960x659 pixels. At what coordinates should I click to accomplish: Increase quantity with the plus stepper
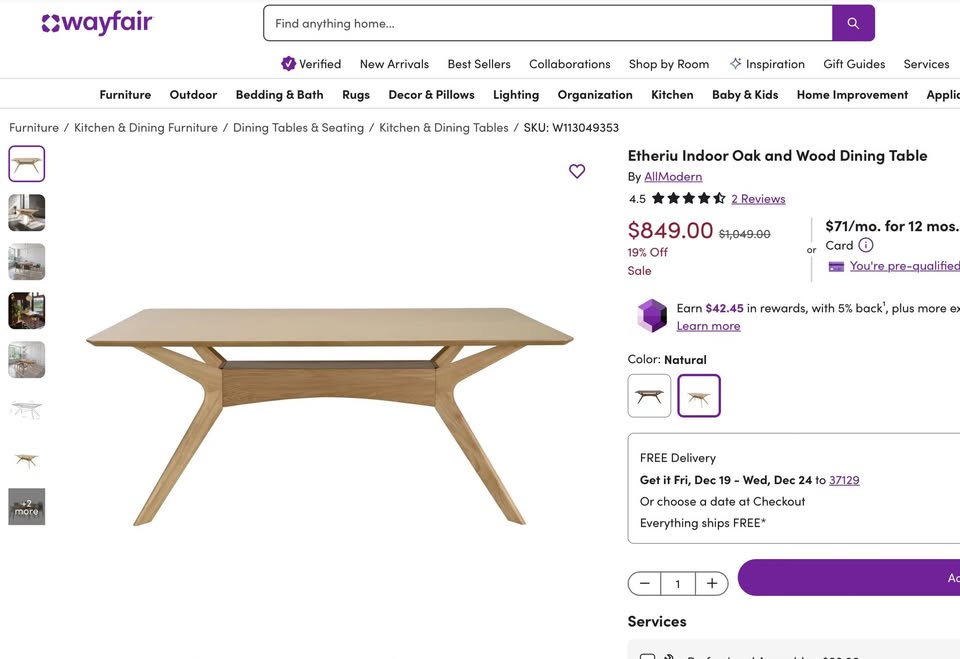click(711, 582)
